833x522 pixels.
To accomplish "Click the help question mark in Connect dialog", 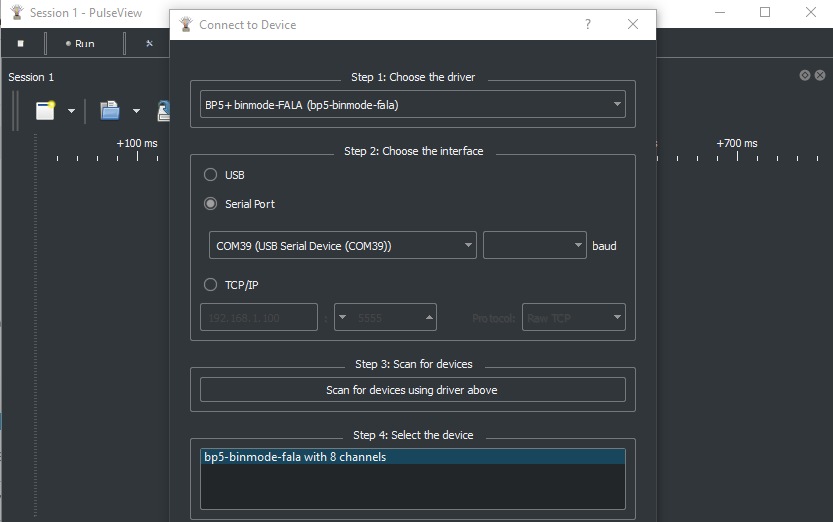I will tap(588, 24).
